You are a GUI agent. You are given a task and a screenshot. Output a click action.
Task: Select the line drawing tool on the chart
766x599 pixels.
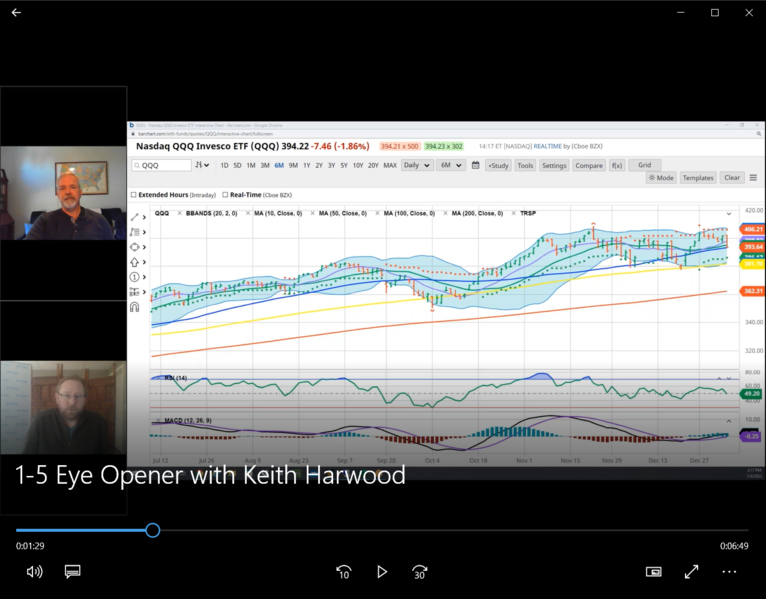coord(134,217)
